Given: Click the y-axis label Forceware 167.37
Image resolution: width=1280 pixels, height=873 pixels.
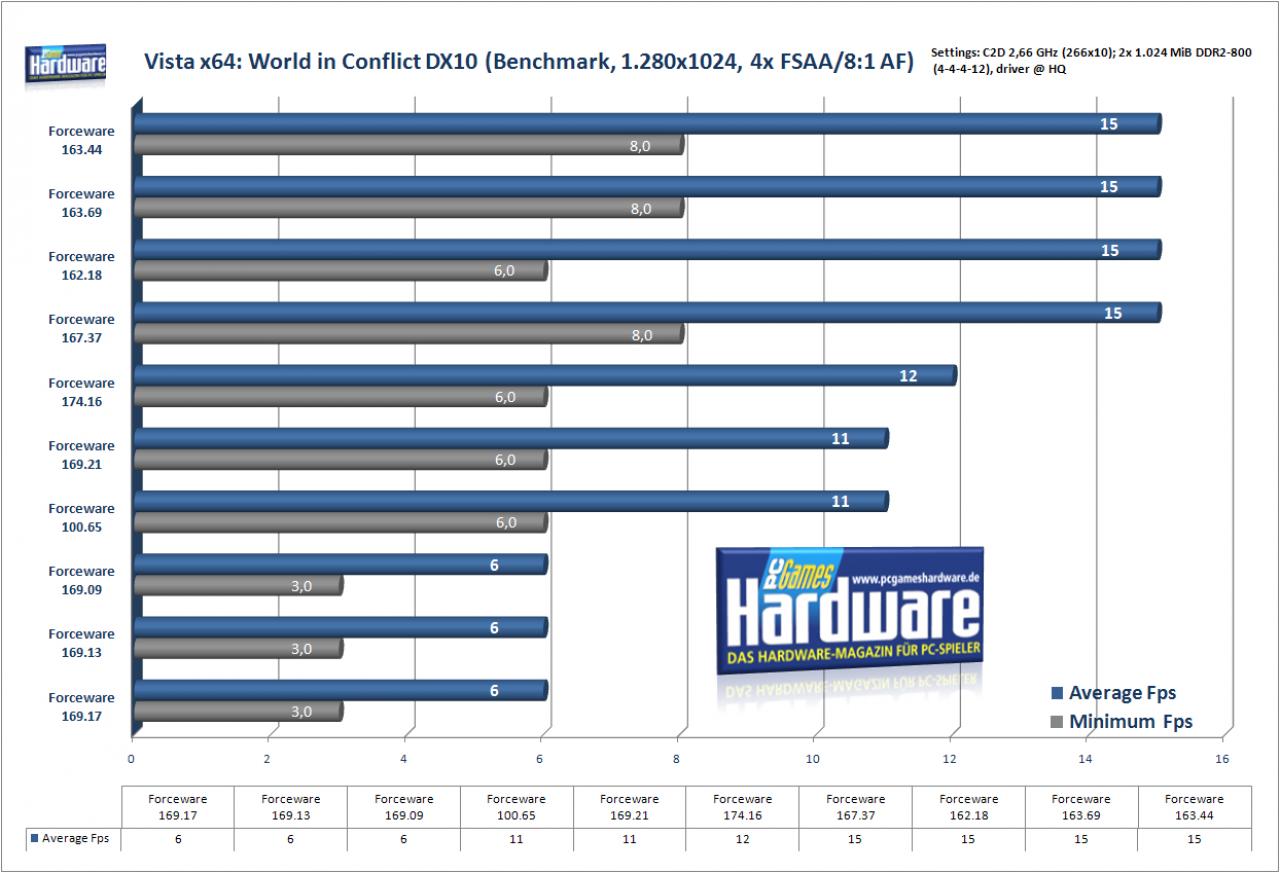Looking at the screenshot, I should pos(81,329).
